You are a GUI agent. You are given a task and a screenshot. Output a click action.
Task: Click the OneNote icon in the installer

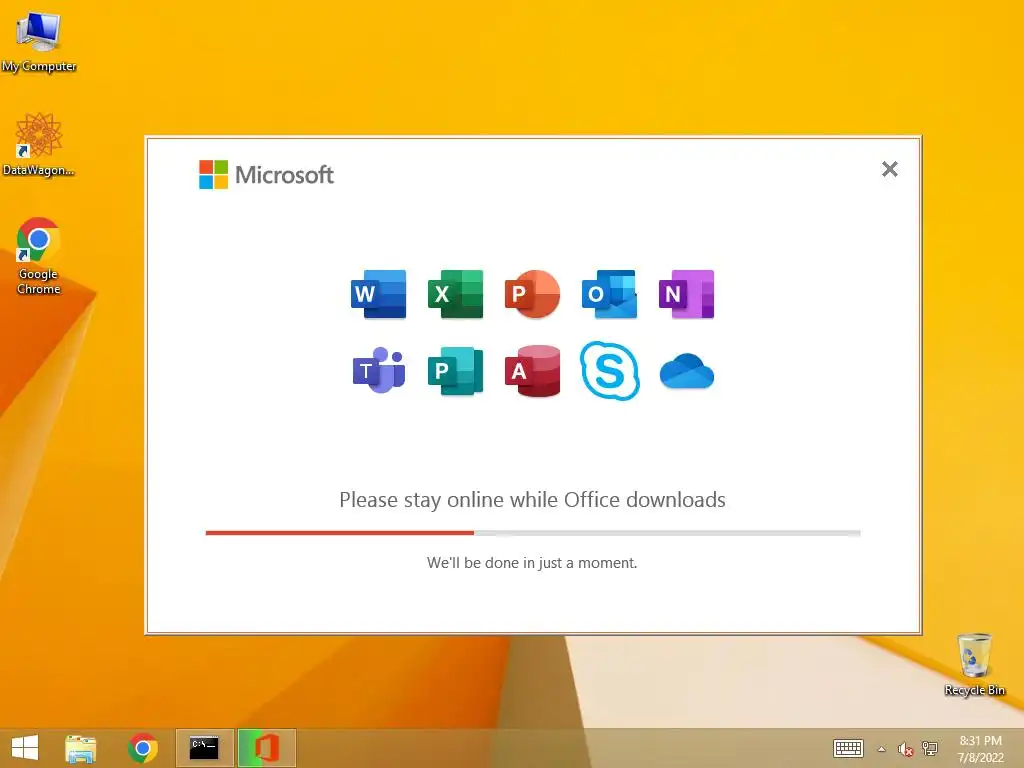686,294
